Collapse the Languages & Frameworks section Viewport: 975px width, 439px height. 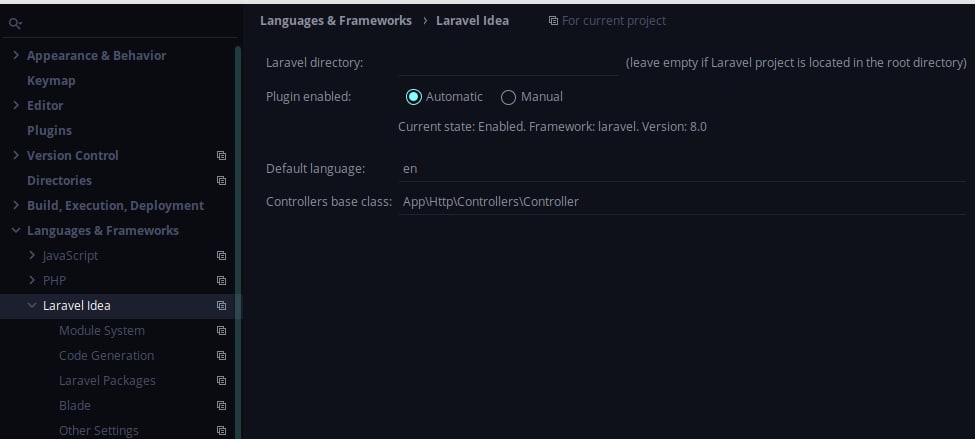(x=16, y=231)
